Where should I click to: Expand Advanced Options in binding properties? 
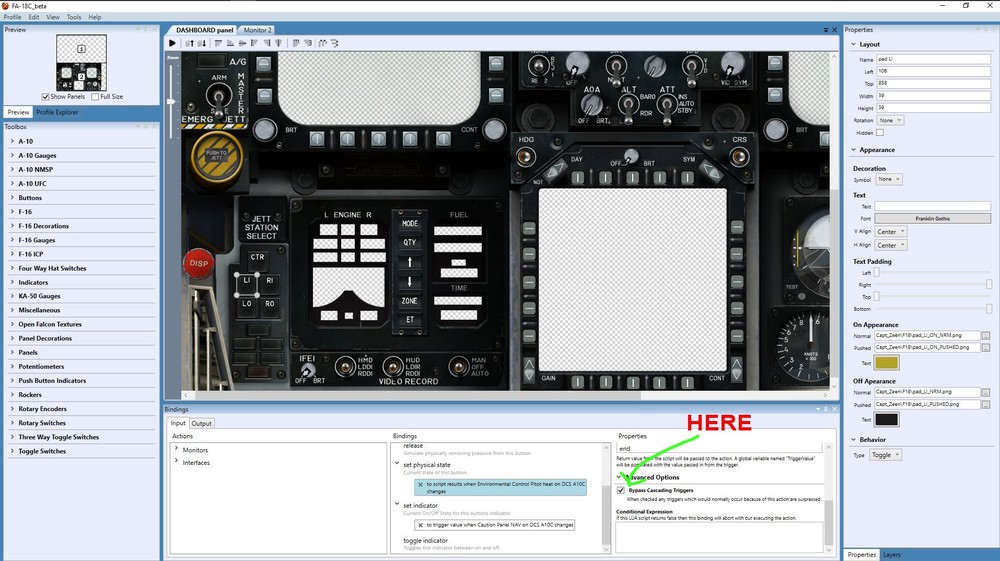pos(621,477)
